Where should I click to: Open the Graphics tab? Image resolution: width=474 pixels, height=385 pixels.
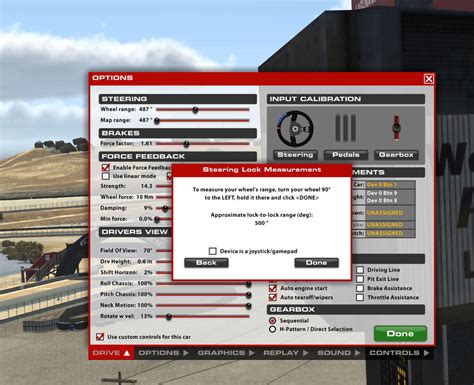pyautogui.click(x=226, y=353)
